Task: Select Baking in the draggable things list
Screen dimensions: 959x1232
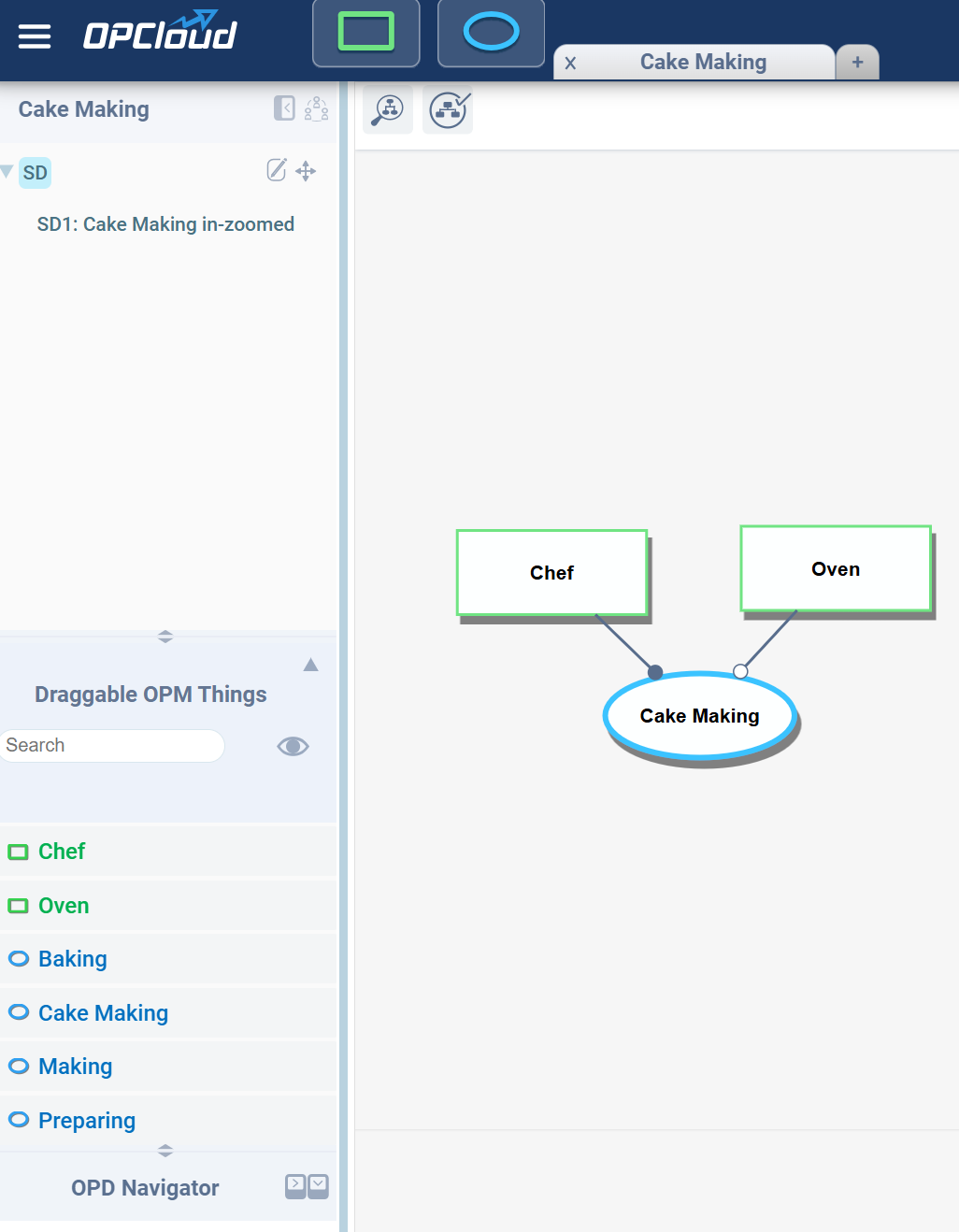Action: click(72, 959)
